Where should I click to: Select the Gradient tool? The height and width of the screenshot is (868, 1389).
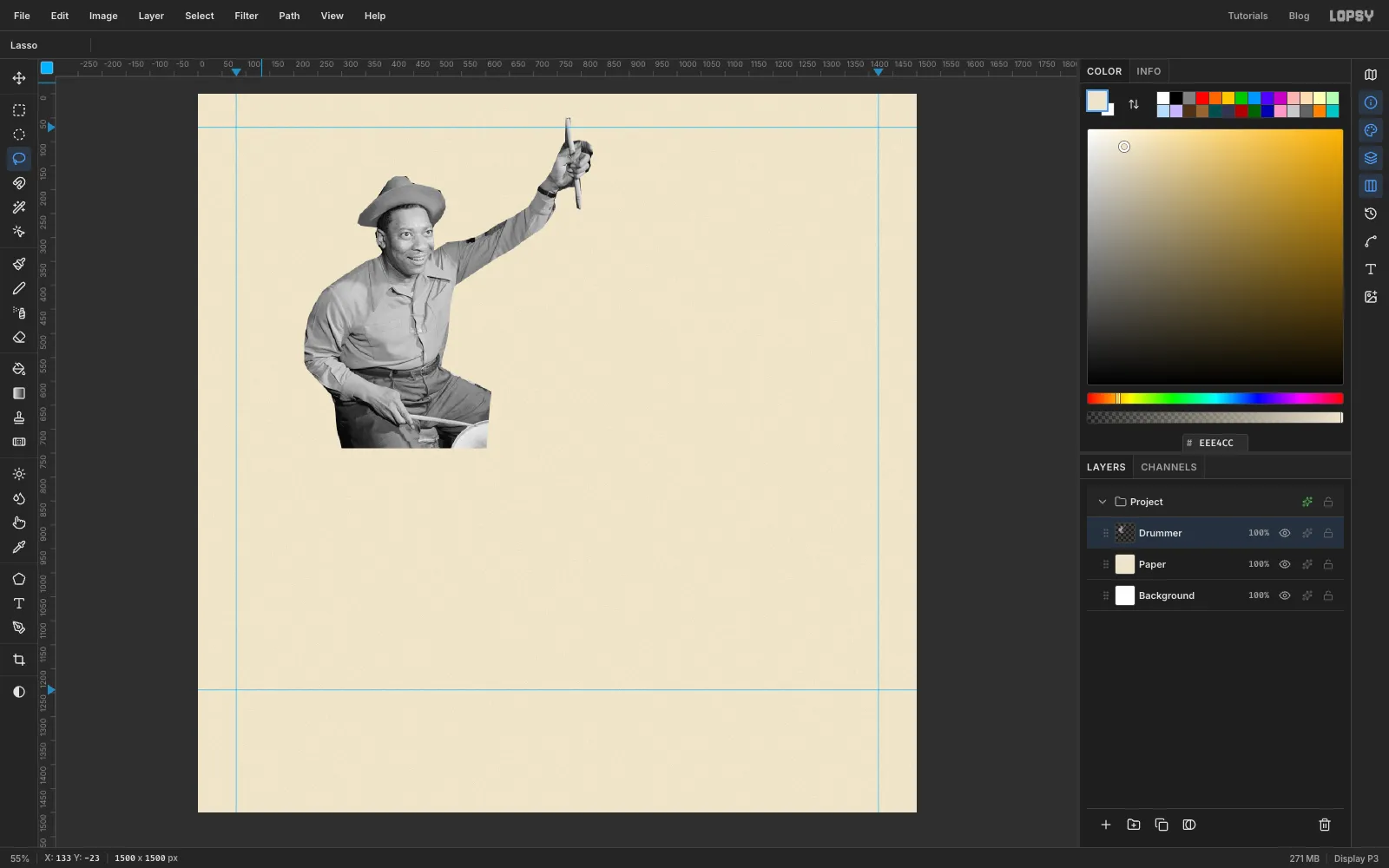(x=19, y=393)
